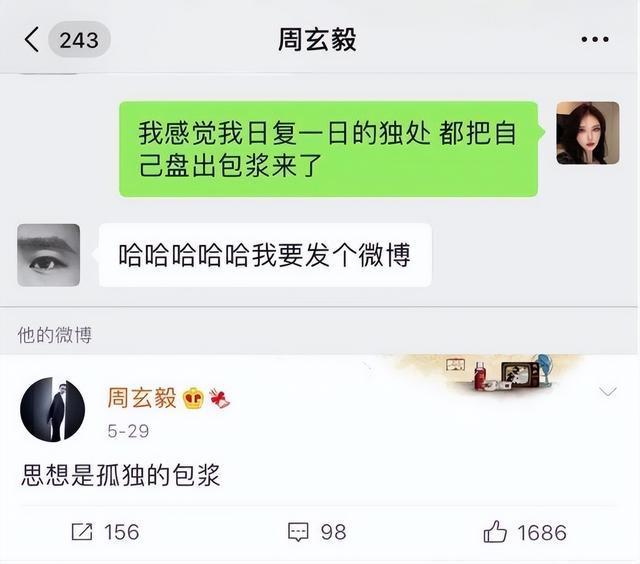Image resolution: width=640 pixels, height=564 pixels.
Task: Like the post with thumbs-up icon
Action: tap(495, 531)
